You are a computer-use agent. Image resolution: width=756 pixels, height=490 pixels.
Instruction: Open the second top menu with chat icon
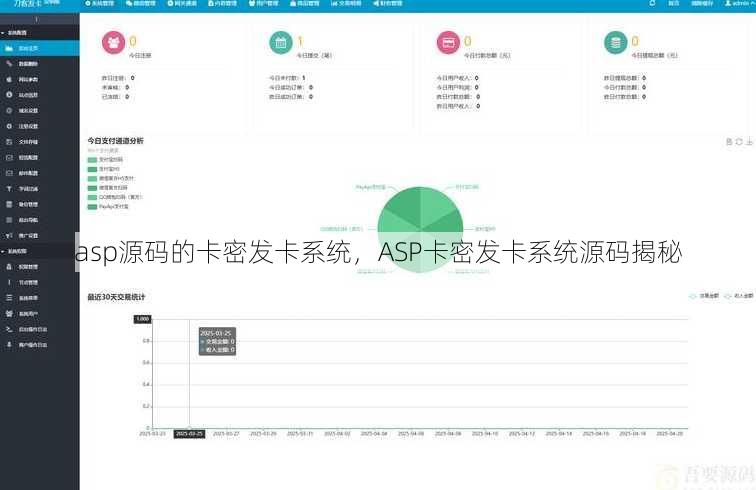click(141, 3)
